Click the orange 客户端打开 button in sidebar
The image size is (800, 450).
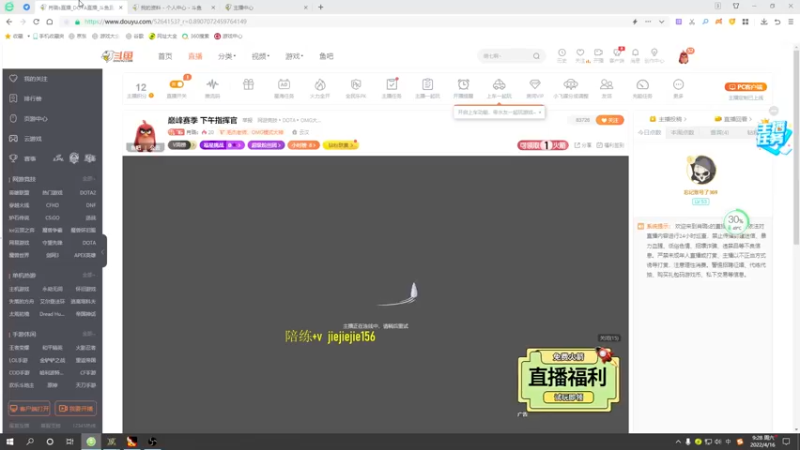tap(29, 409)
